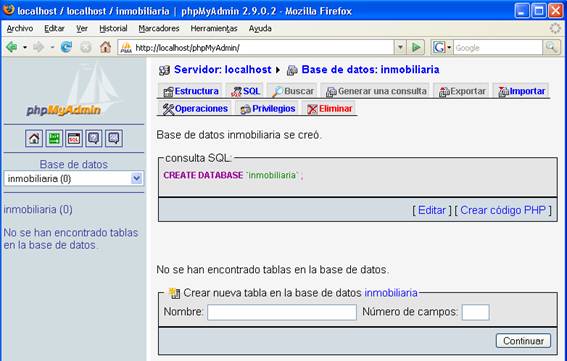This screenshot has width=567, height=361.
Task: Reload the page with refresh icon
Action: tap(66, 47)
